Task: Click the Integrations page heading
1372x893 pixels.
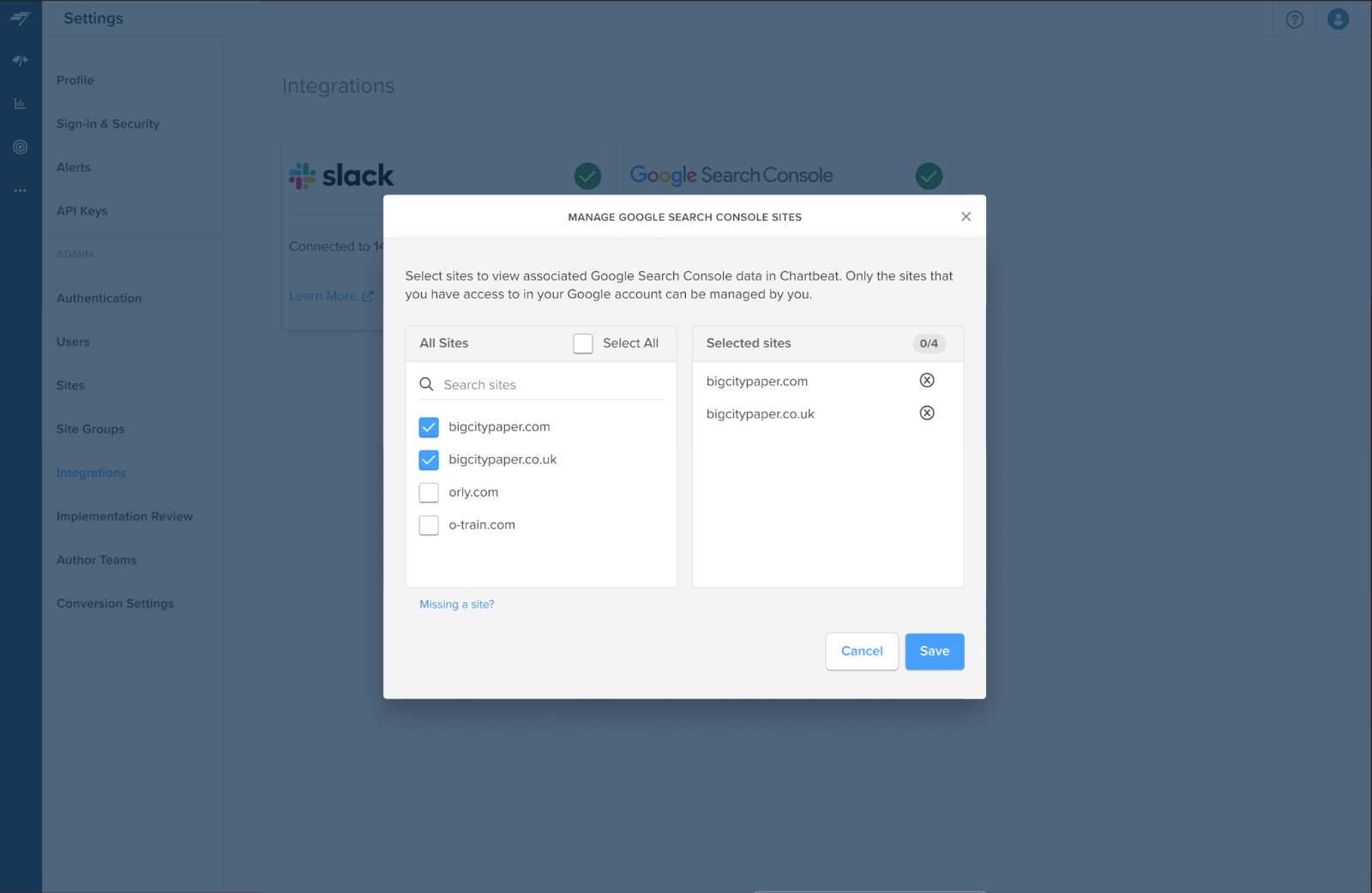Action: 338,86
